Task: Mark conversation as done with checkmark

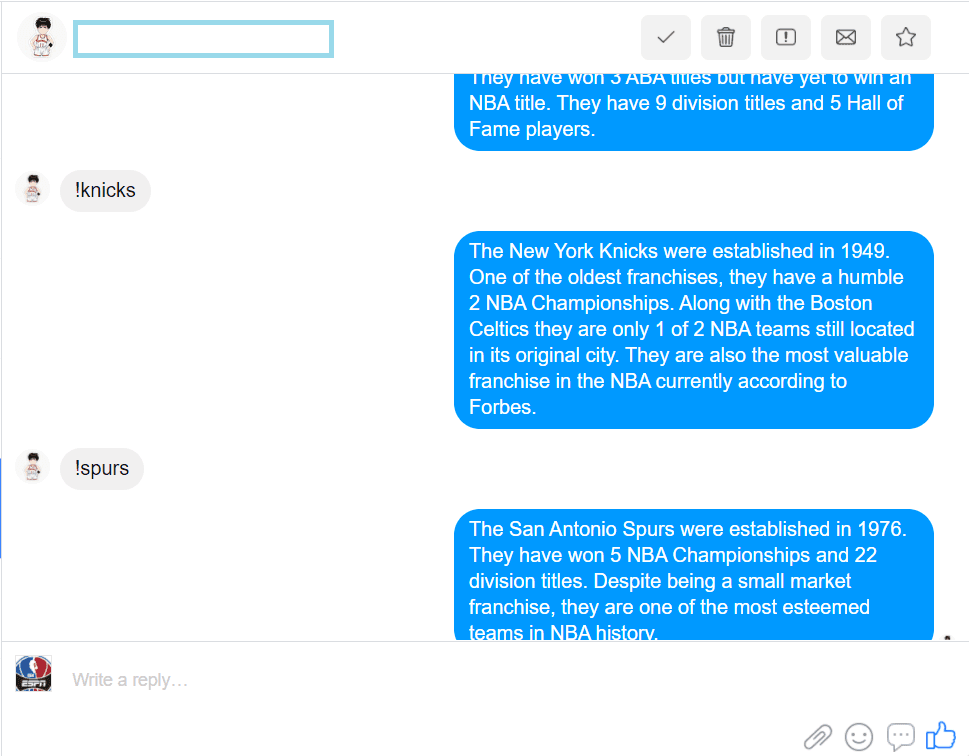Action: coord(666,38)
